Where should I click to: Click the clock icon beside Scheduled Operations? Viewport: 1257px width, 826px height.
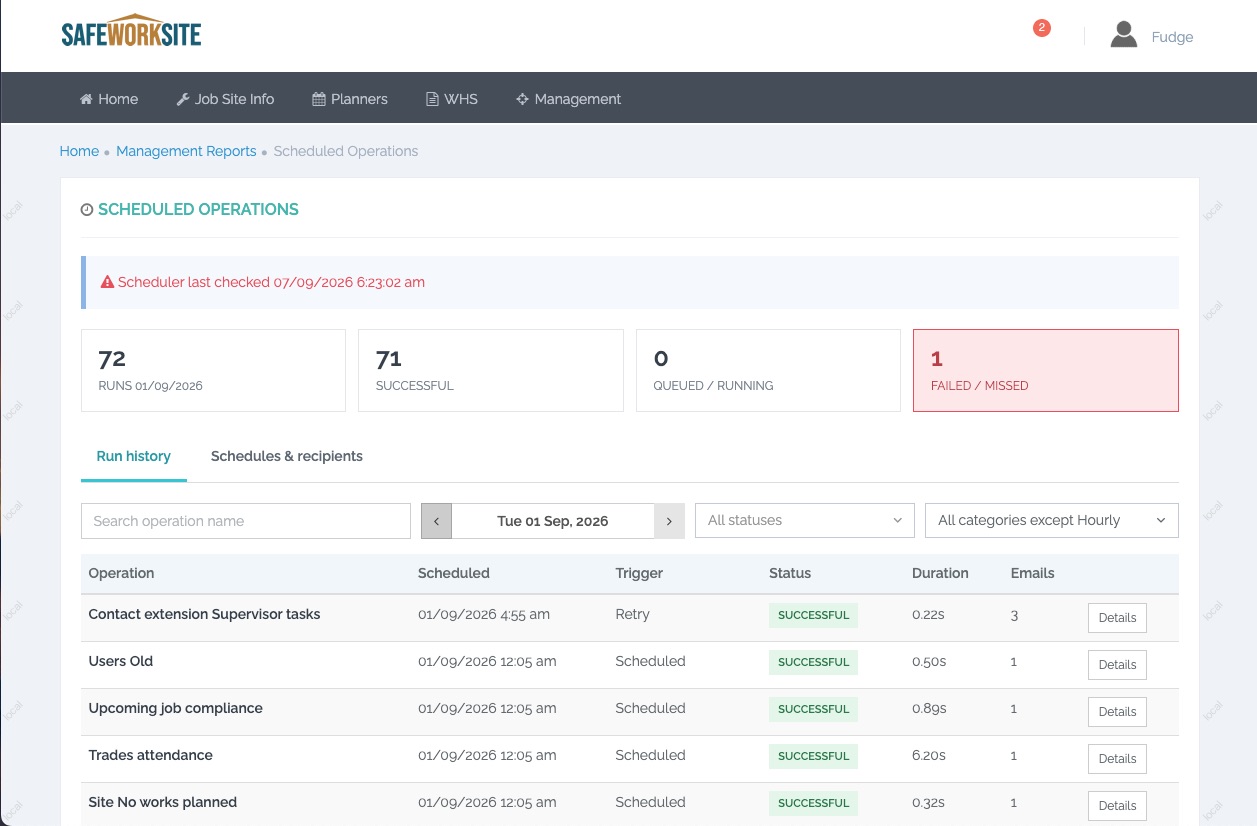pos(87,210)
